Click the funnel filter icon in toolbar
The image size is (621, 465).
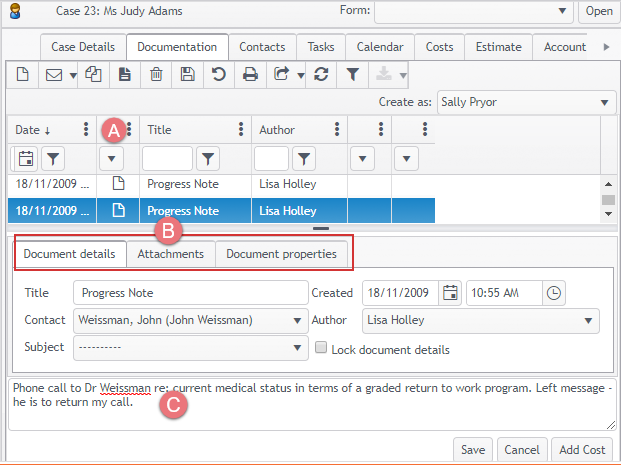point(352,74)
